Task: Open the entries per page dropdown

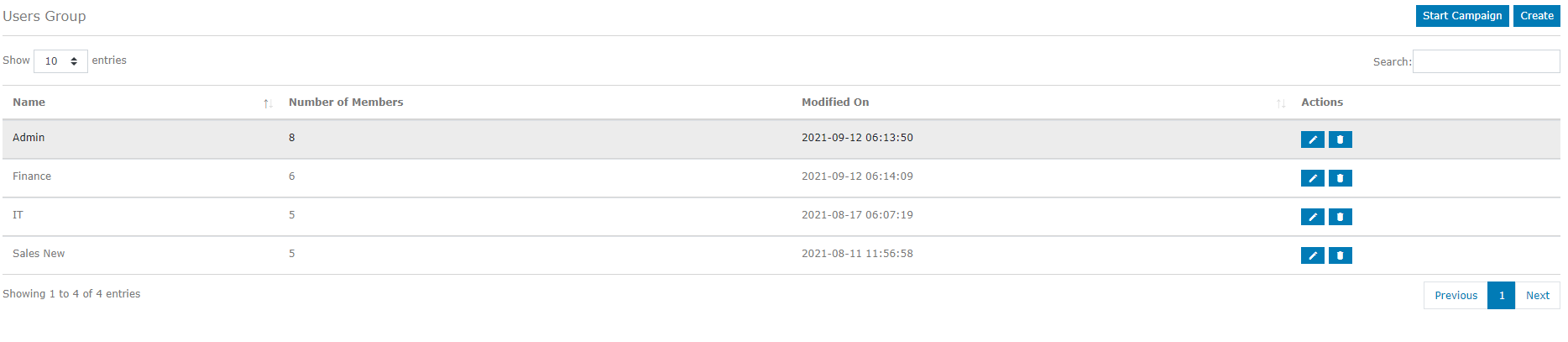Action: click(60, 61)
